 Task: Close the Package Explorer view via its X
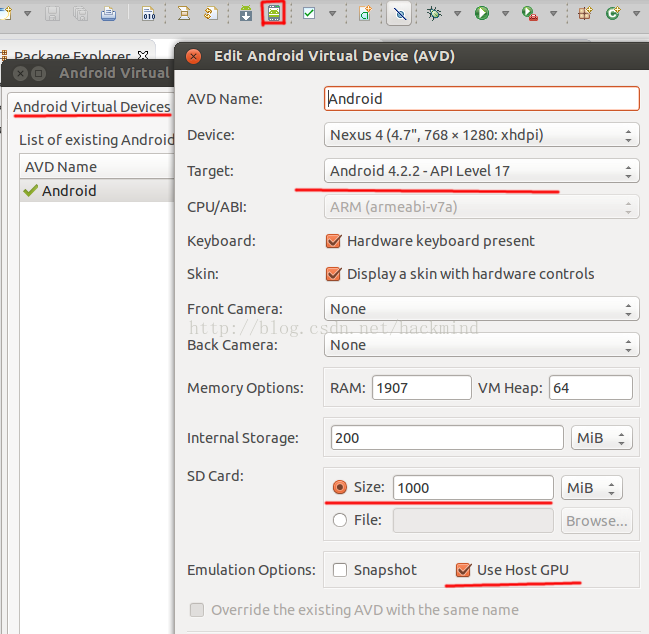(x=143, y=55)
